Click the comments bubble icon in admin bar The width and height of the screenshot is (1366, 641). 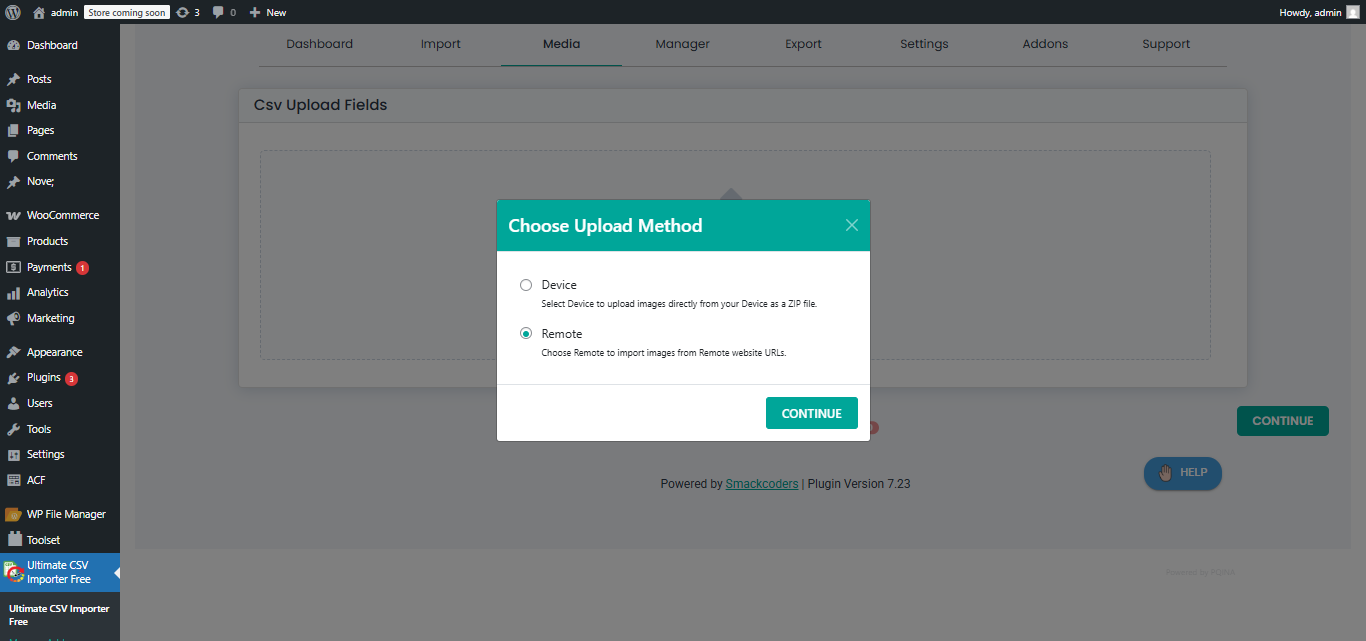(218, 12)
